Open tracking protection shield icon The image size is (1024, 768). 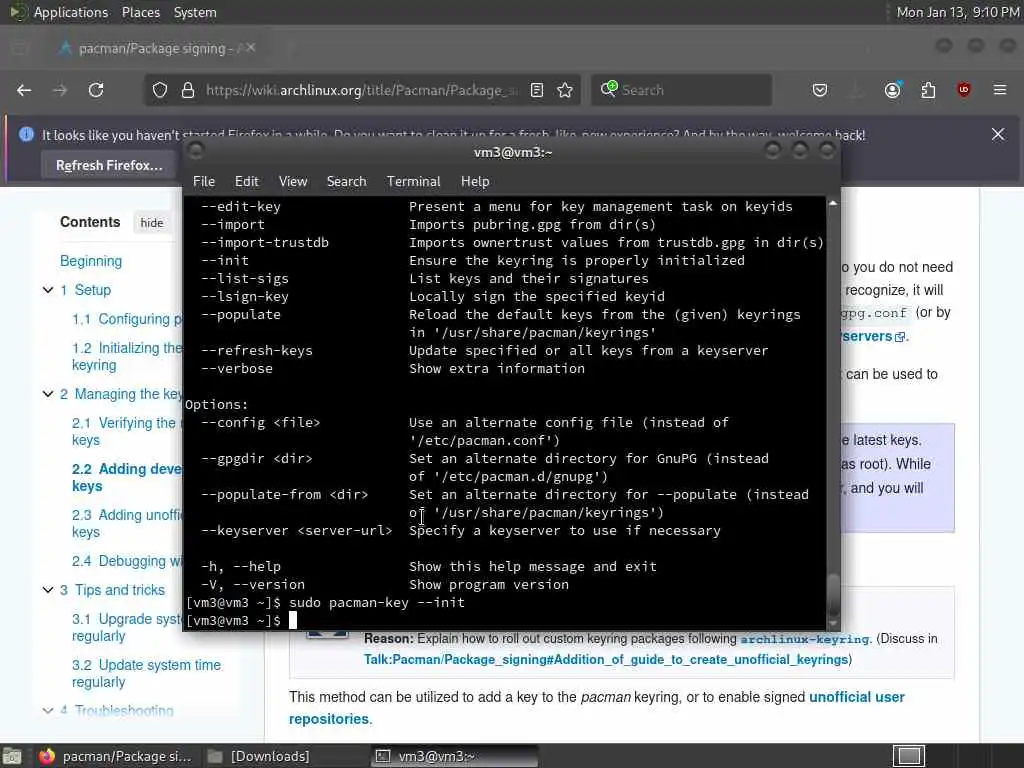(160, 90)
